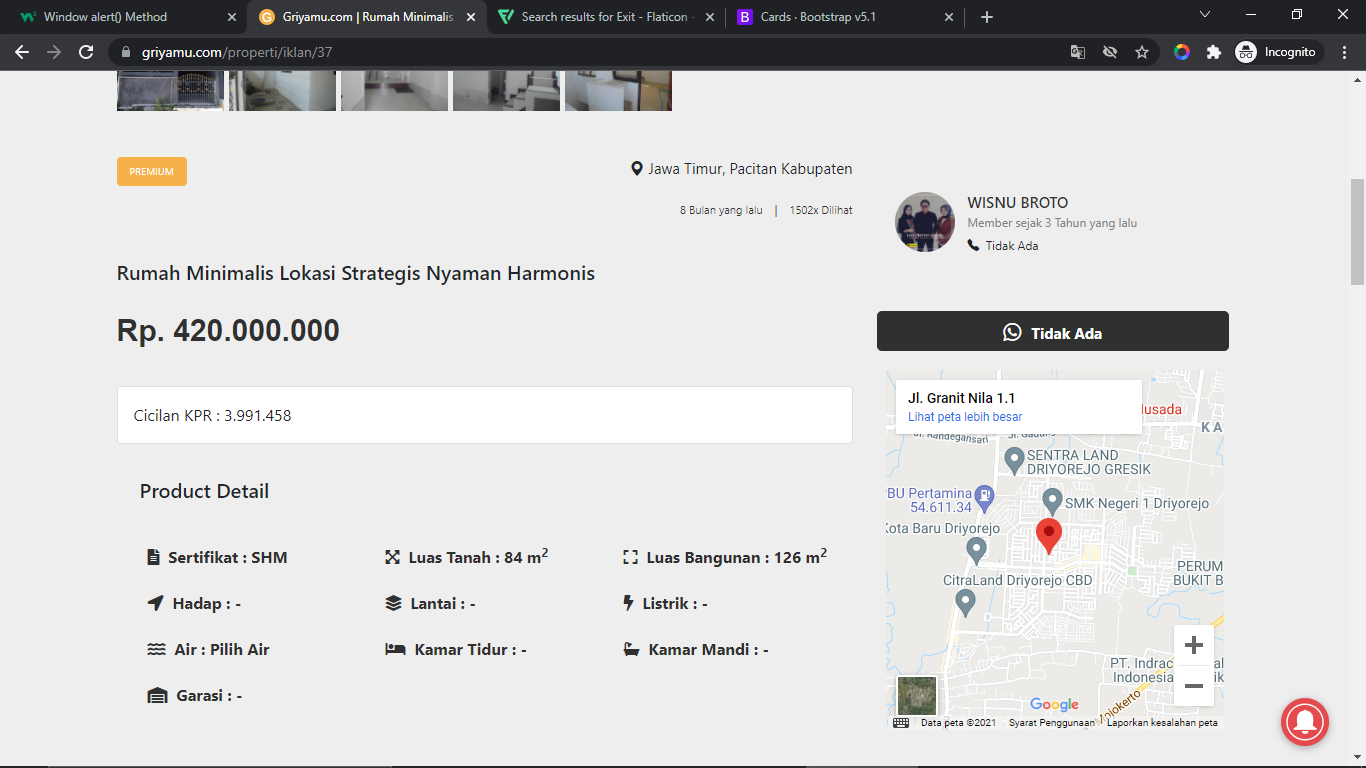Click the red notification bell button
The height and width of the screenshot is (768, 1366).
(x=1305, y=721)
